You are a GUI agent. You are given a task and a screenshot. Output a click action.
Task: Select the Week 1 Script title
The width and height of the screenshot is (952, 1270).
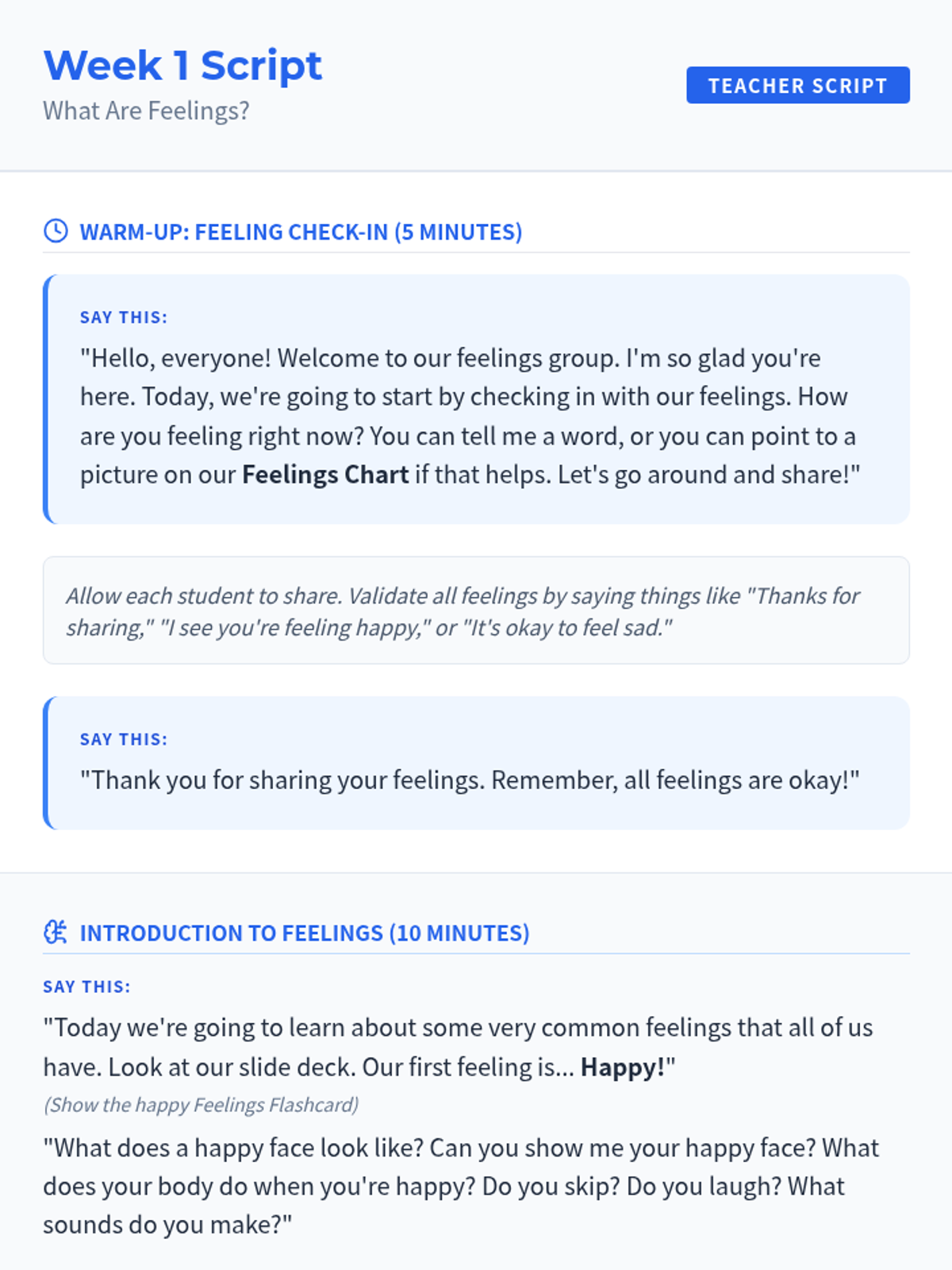[x=182, y=65]
